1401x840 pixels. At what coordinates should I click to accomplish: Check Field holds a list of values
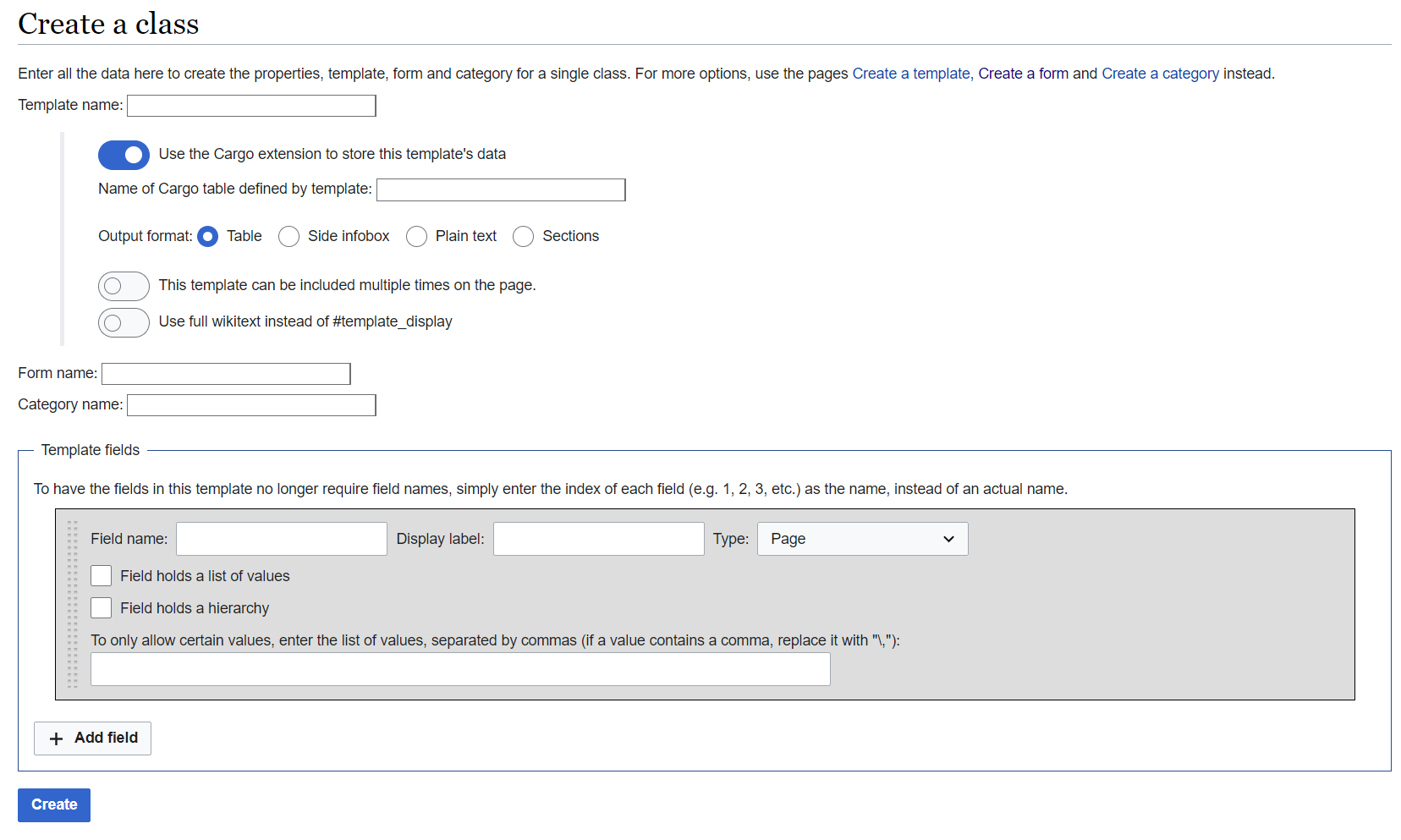coord(102,576)
